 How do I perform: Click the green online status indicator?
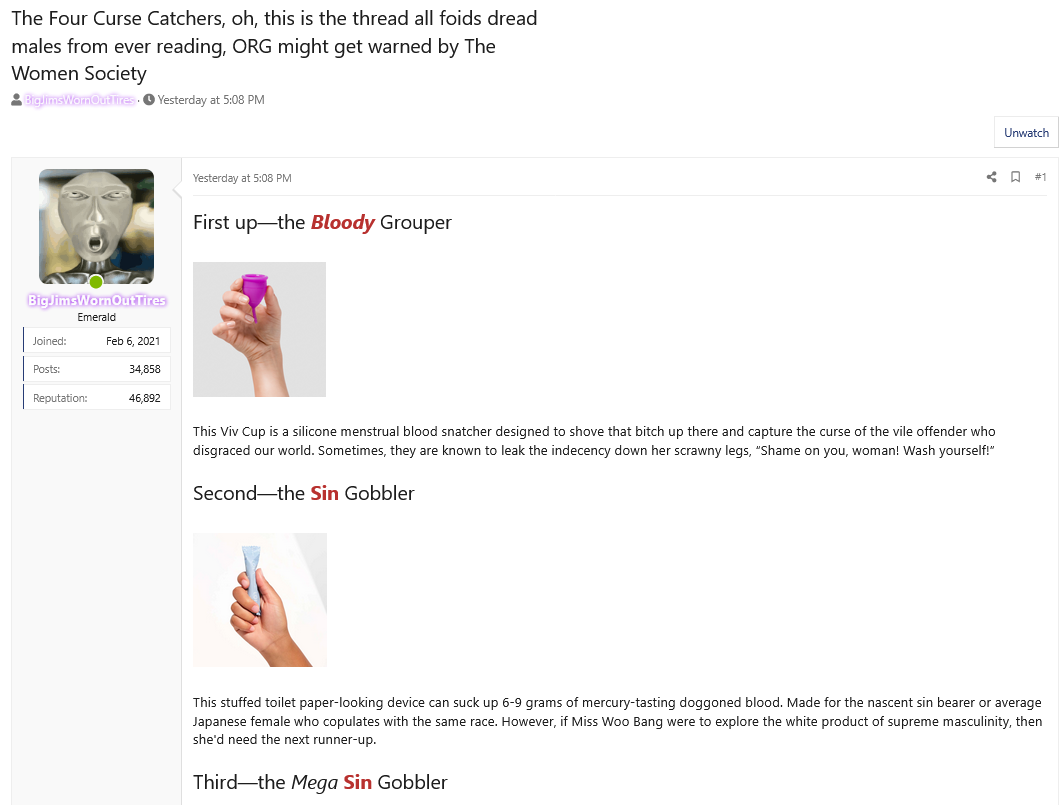(x=96, y=282)
